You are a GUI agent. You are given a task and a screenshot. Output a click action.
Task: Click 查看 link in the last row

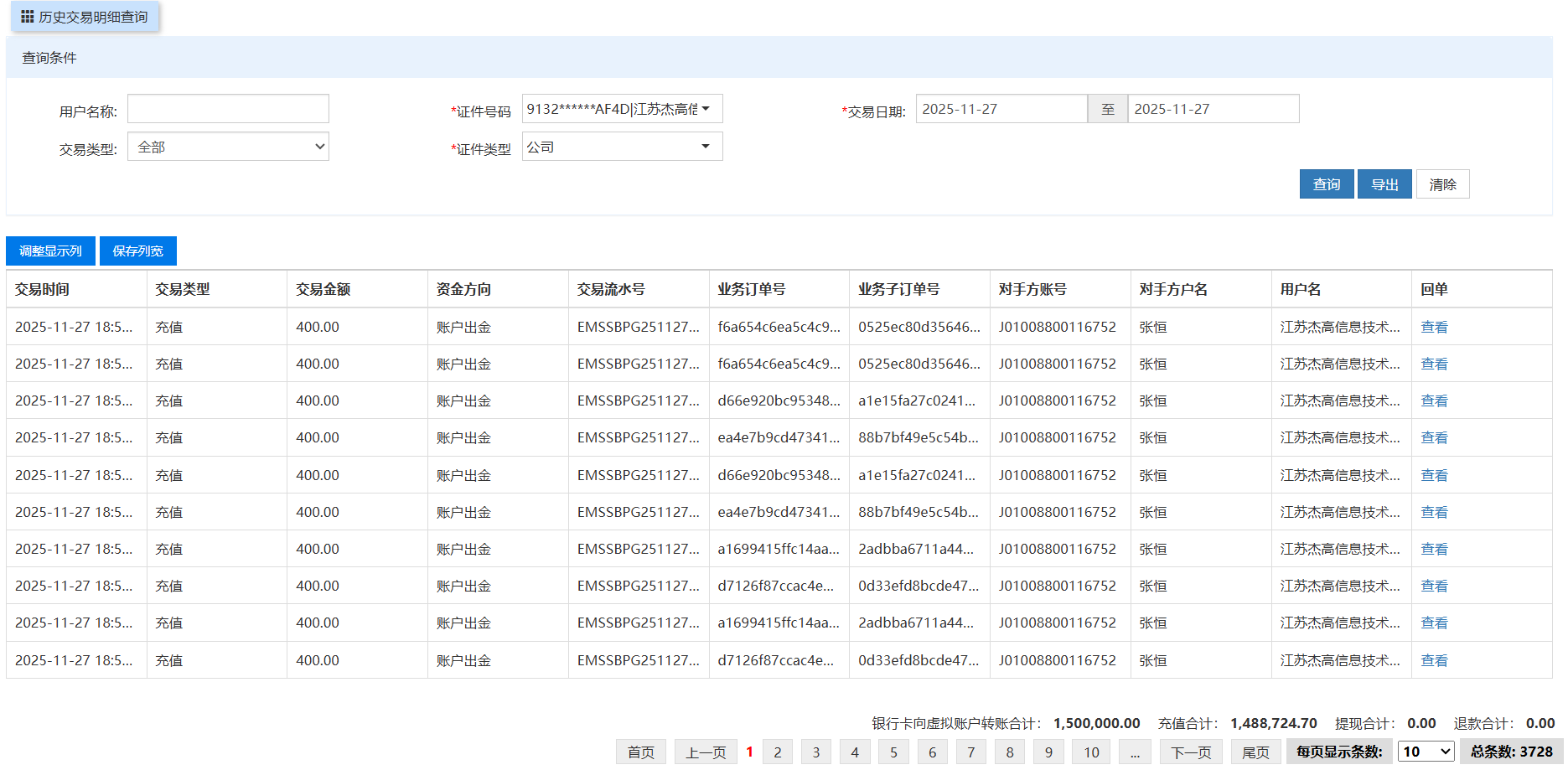(1434, 660)
